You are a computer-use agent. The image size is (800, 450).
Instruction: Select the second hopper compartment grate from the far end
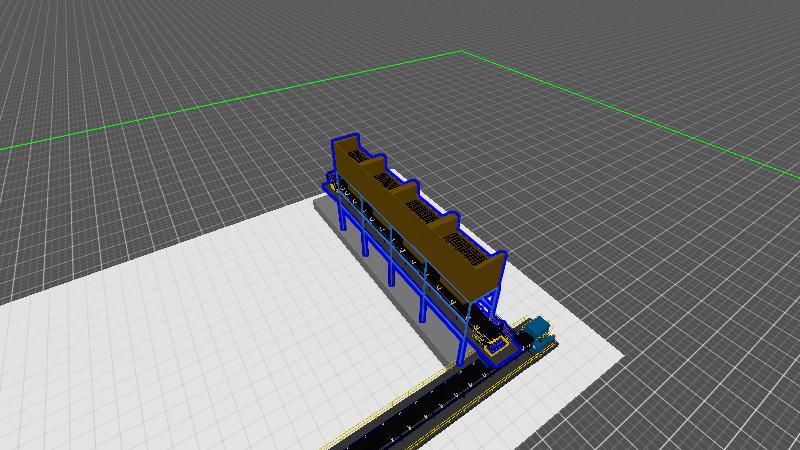(x=383, y=179)
